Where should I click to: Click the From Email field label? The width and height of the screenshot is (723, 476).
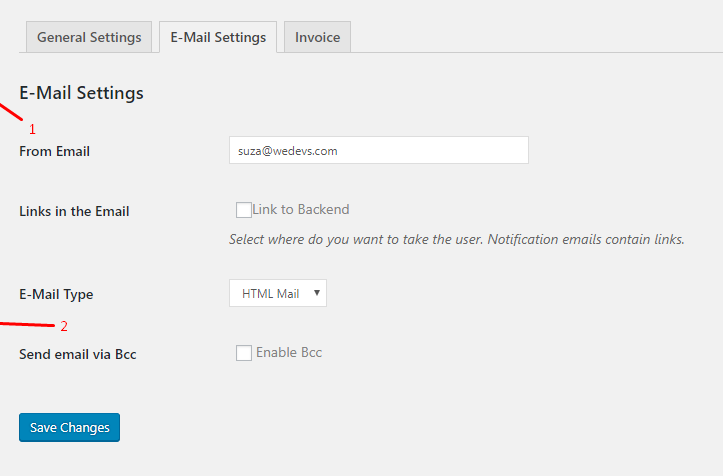pos(54,151)
